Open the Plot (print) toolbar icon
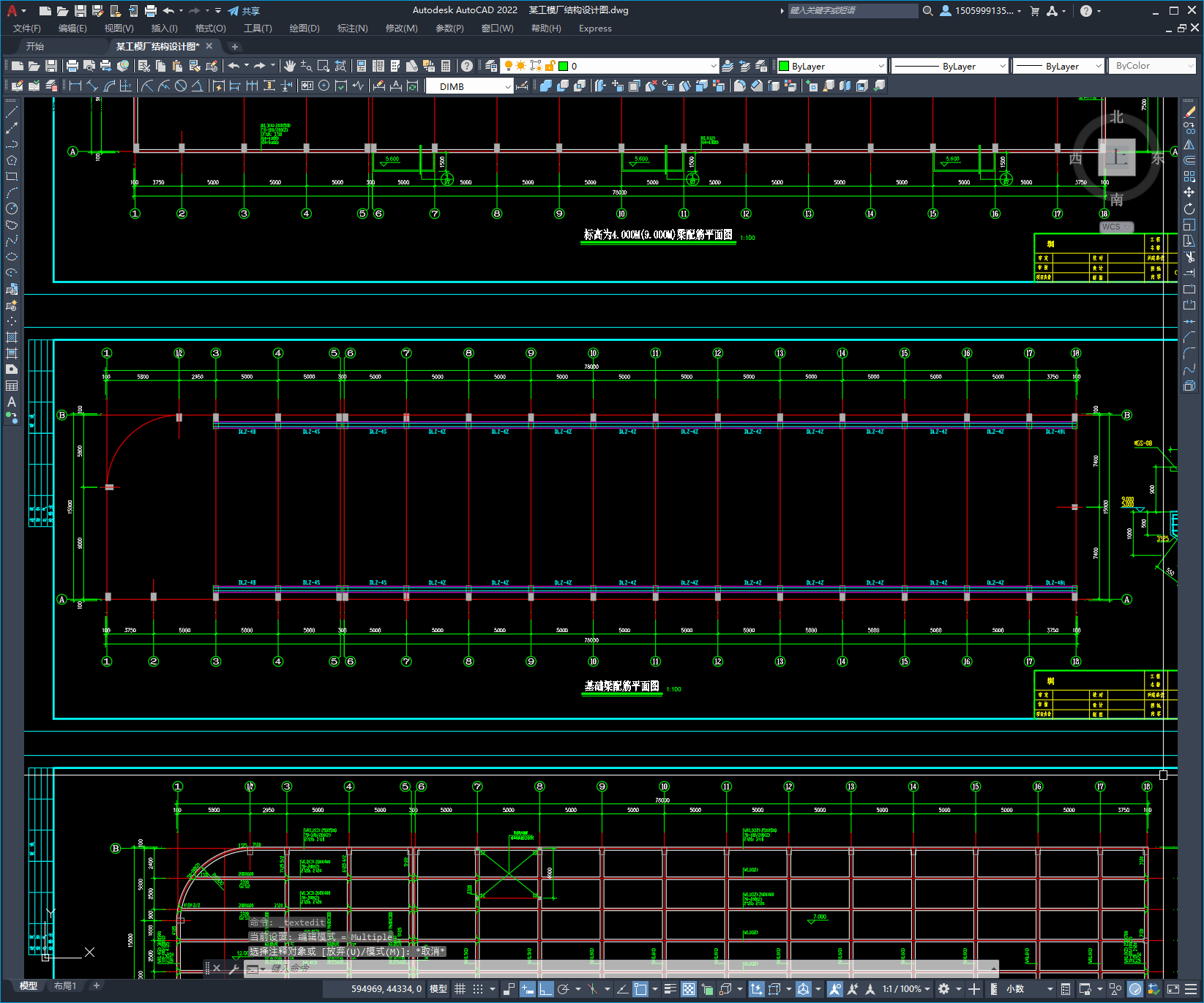 (72, 66)
